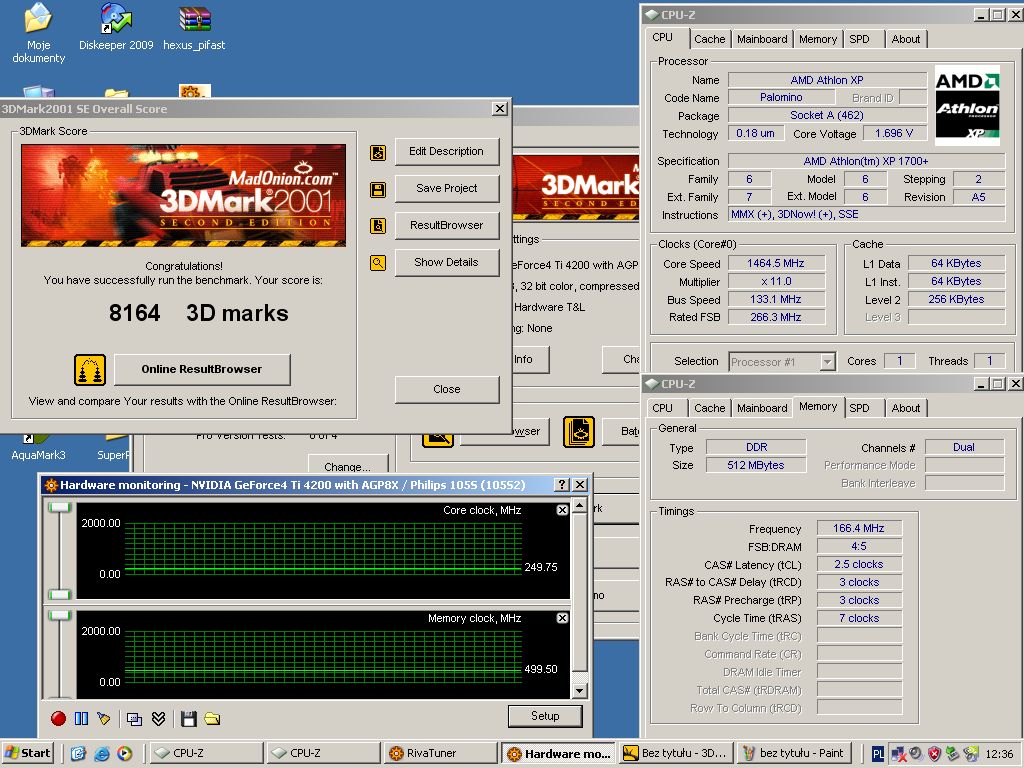Open Internet Explorer quick launch icon

(x=102, y=753)
